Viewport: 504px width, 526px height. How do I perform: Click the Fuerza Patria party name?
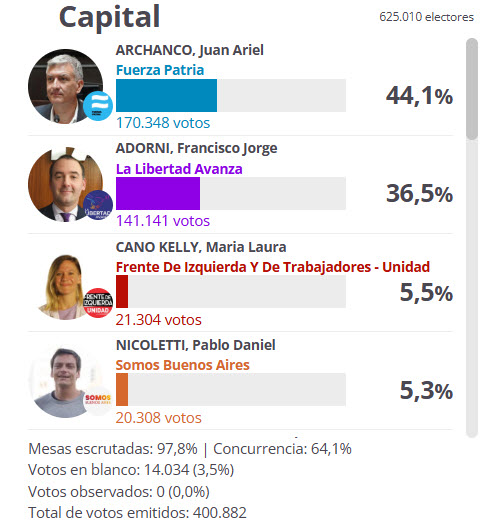tap(160, 70)
